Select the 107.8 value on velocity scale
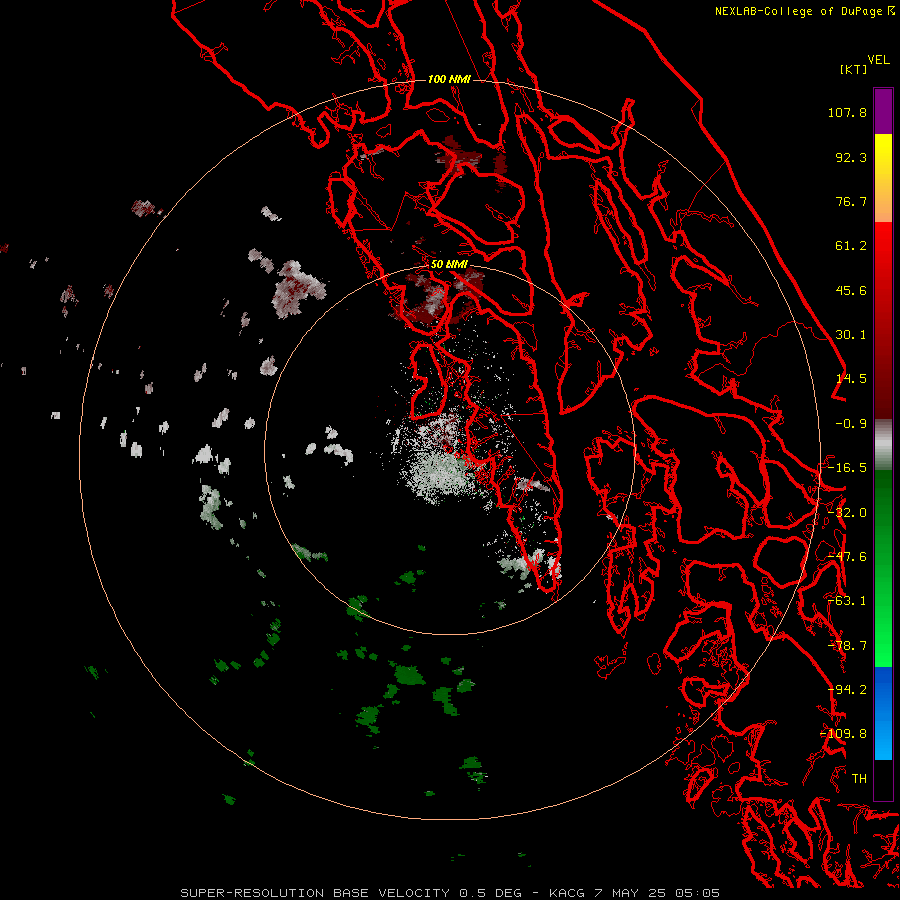The image size is (900, 900). (847, 112)
